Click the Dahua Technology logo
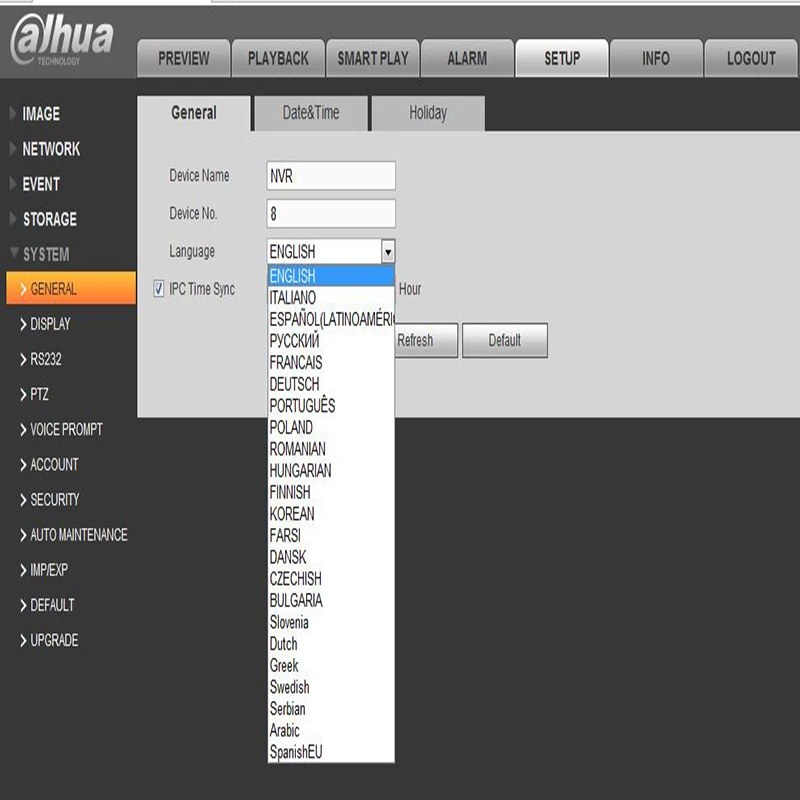This screenshot has width=800, height=800. click(62, 40)
